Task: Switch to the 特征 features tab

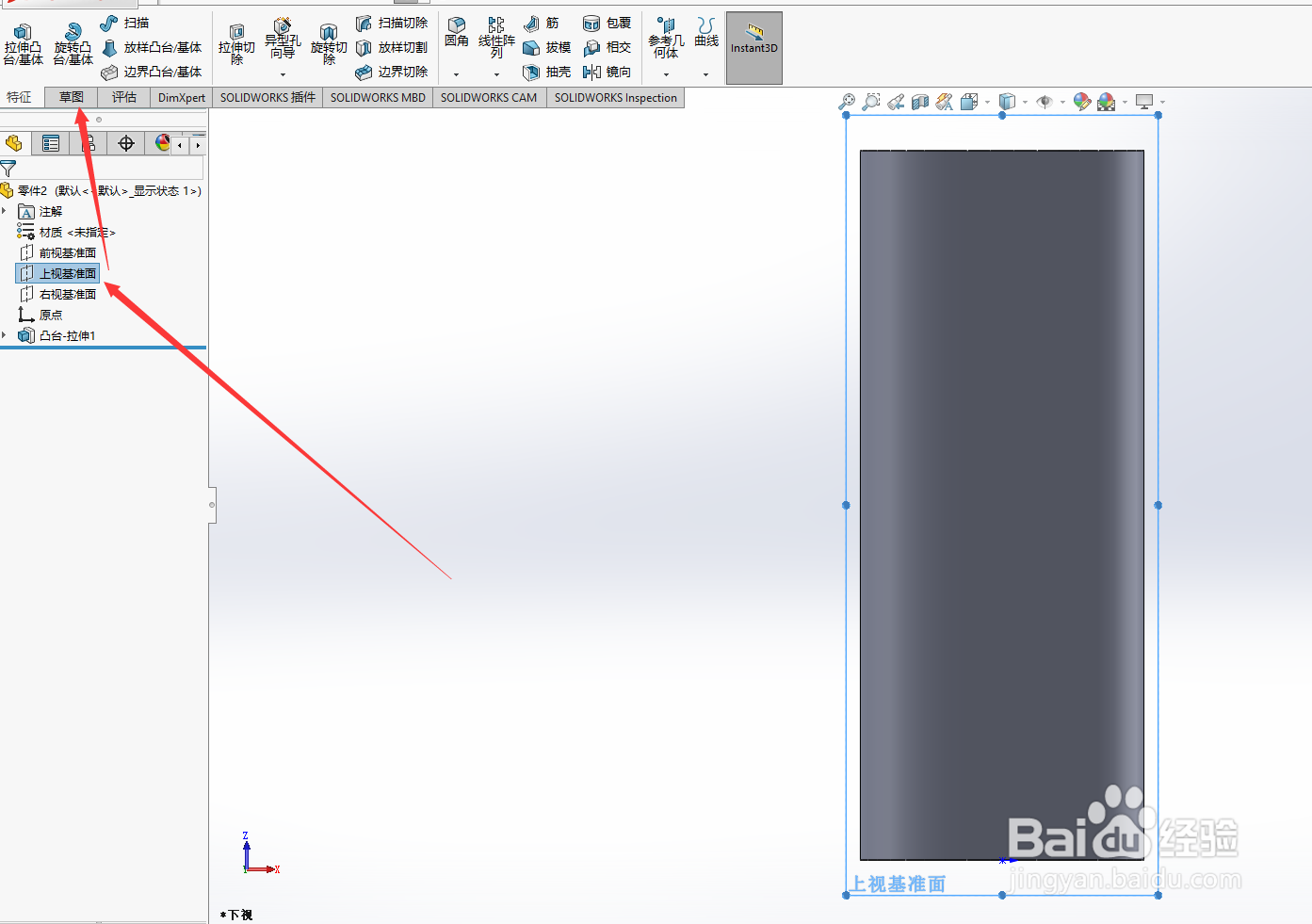Action: [19, 97]
